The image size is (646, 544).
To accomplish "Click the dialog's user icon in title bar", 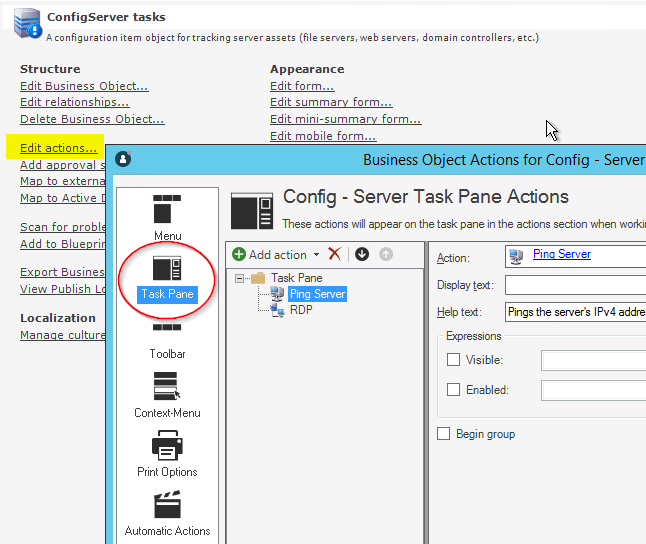I will click(x=123, y=159).
